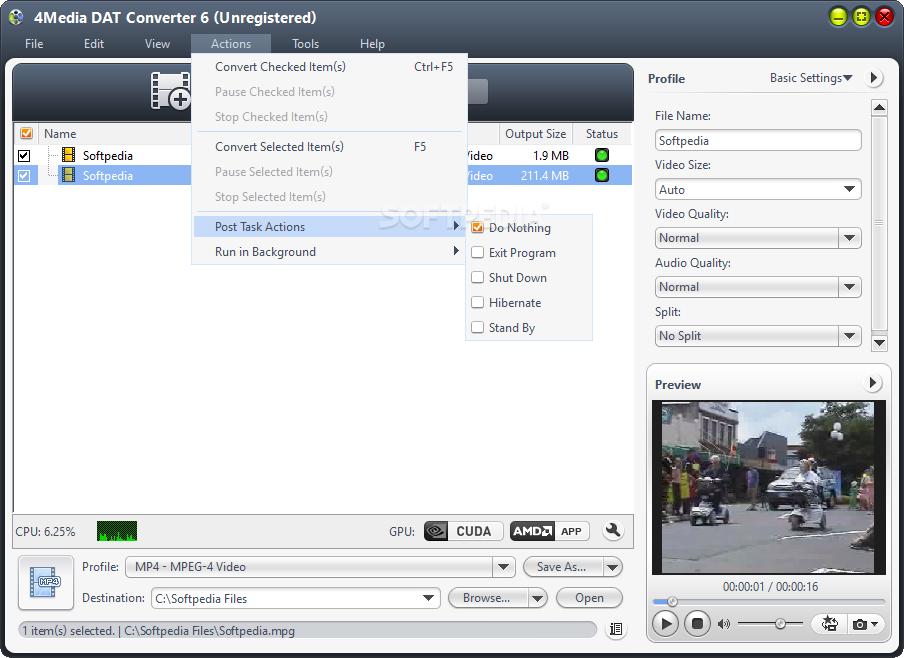Viewport: 904px width, 658px height.
Task: Enable NVIDIA CUDA GPU acceleration
Action: coord(463,531)
